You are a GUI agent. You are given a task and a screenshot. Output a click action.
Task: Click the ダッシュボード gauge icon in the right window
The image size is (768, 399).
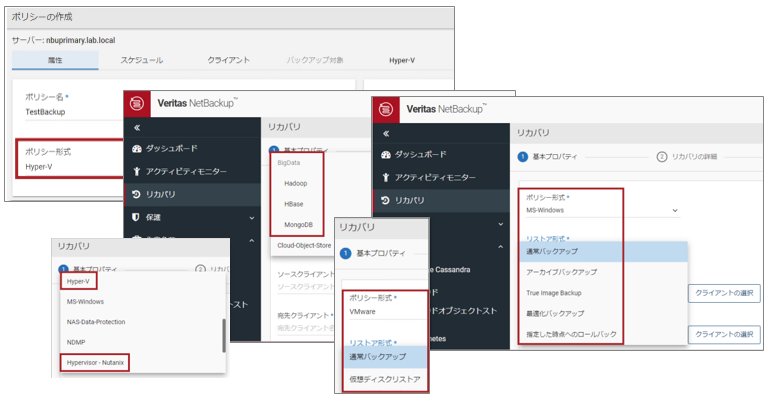pos(385,155)
